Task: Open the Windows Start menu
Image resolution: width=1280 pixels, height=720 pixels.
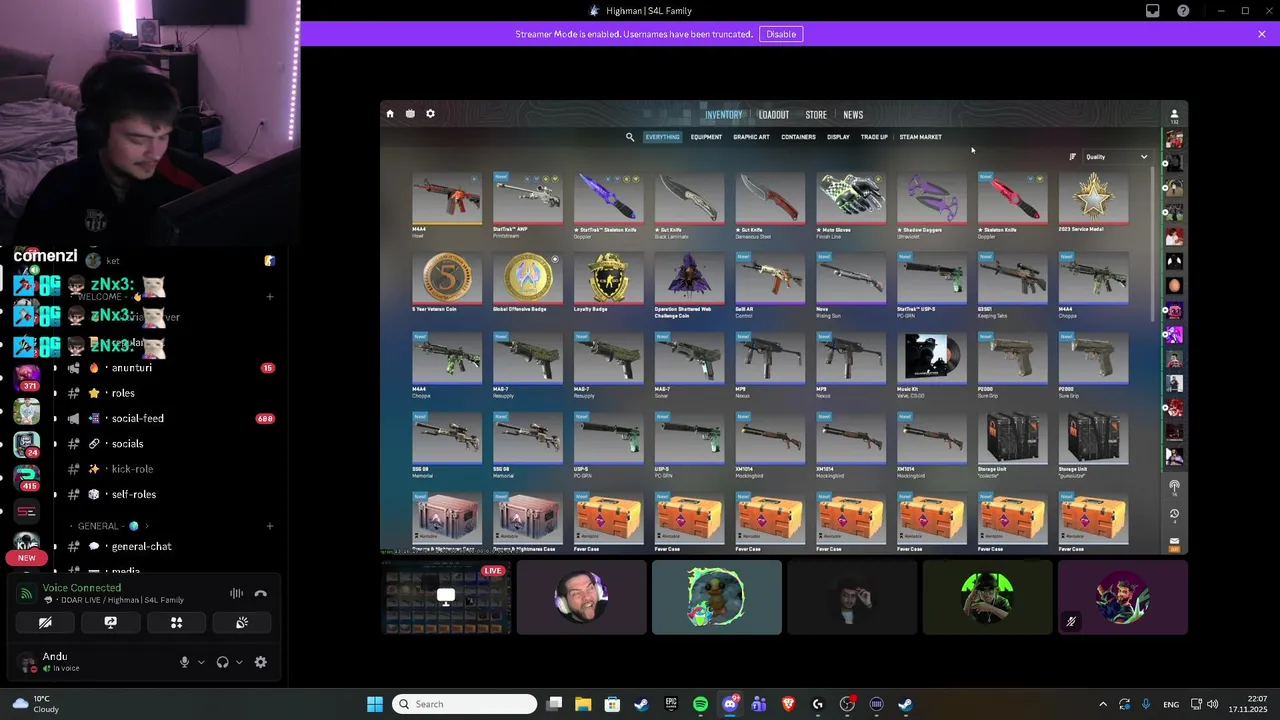Action: (x=375, y=704)
